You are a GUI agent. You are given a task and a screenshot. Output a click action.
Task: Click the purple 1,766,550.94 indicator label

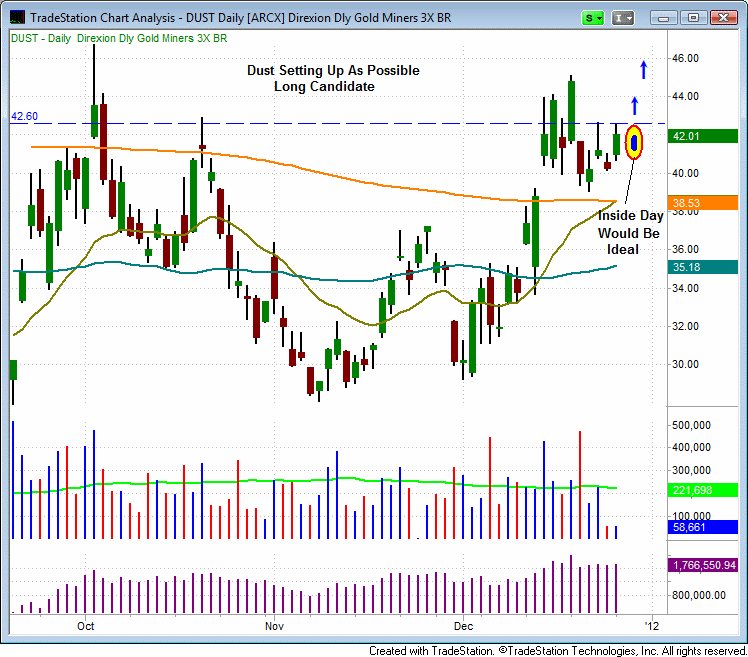click(x=703, y=565)
